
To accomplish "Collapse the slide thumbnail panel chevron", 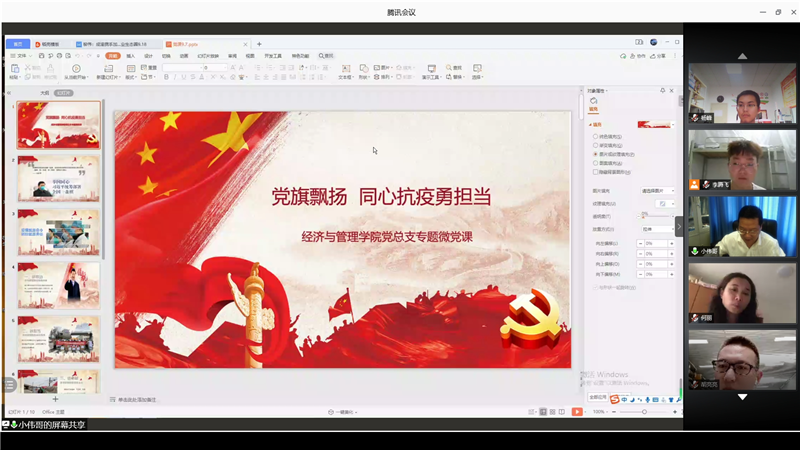I will [9, 93].
